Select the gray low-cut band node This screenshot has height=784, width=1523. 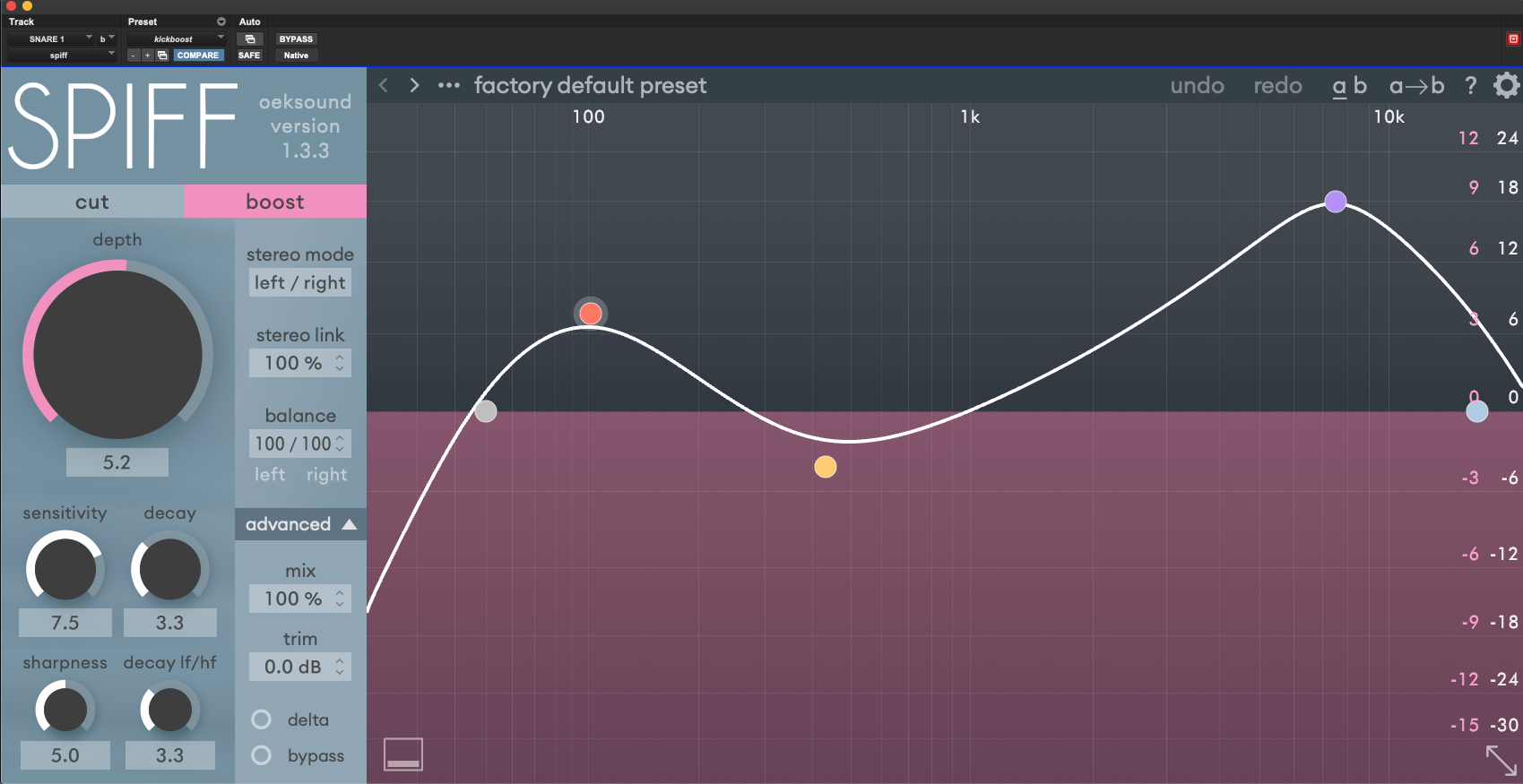click(486, 411)
